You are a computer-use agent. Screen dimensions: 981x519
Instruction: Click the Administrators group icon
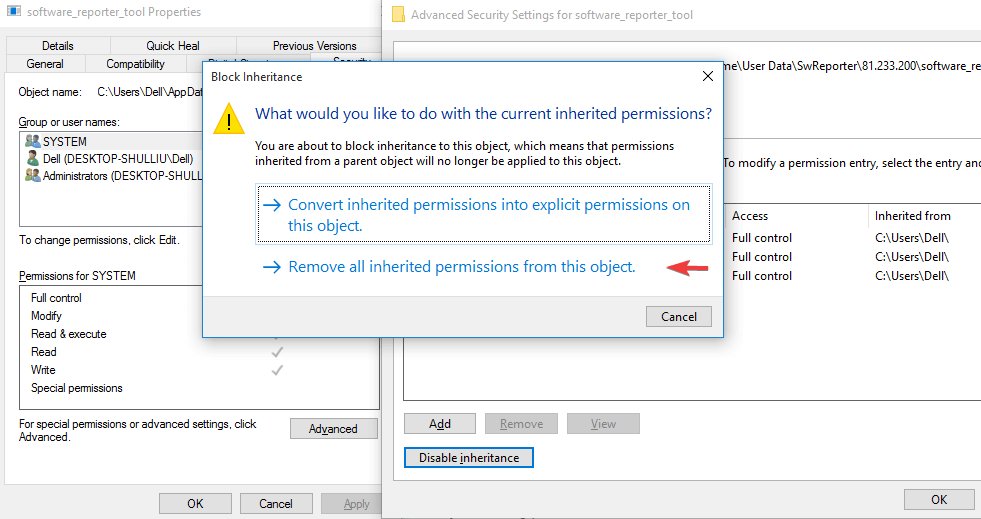click(33, 176)
